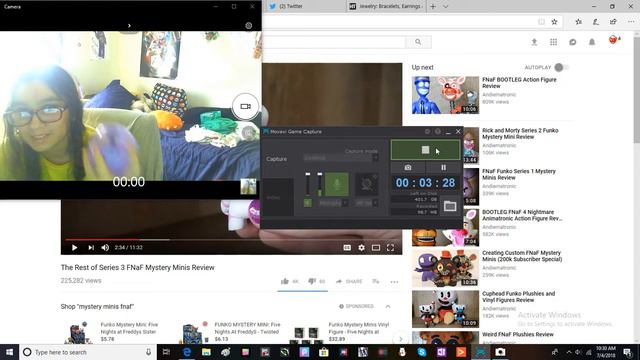640x360 pixels.
Task: Click the microphone volume slider in Movavi
Action: 320,184
